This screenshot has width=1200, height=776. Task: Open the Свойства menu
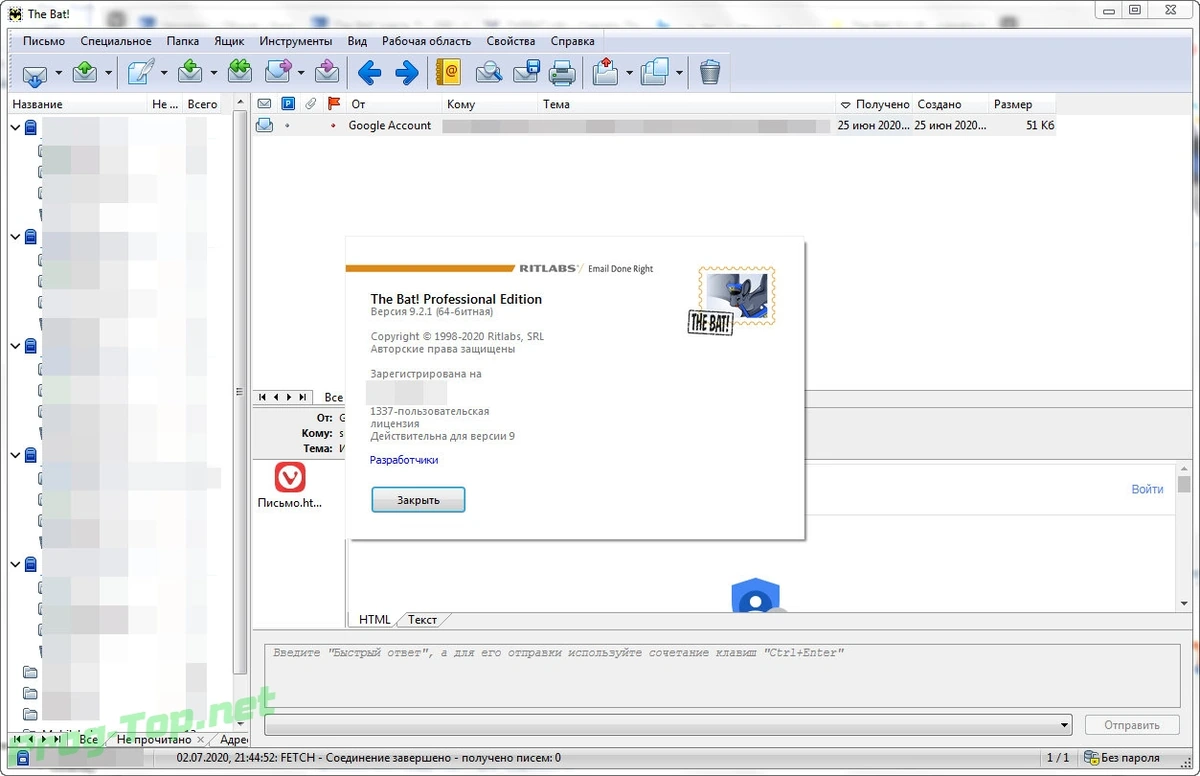511,41
